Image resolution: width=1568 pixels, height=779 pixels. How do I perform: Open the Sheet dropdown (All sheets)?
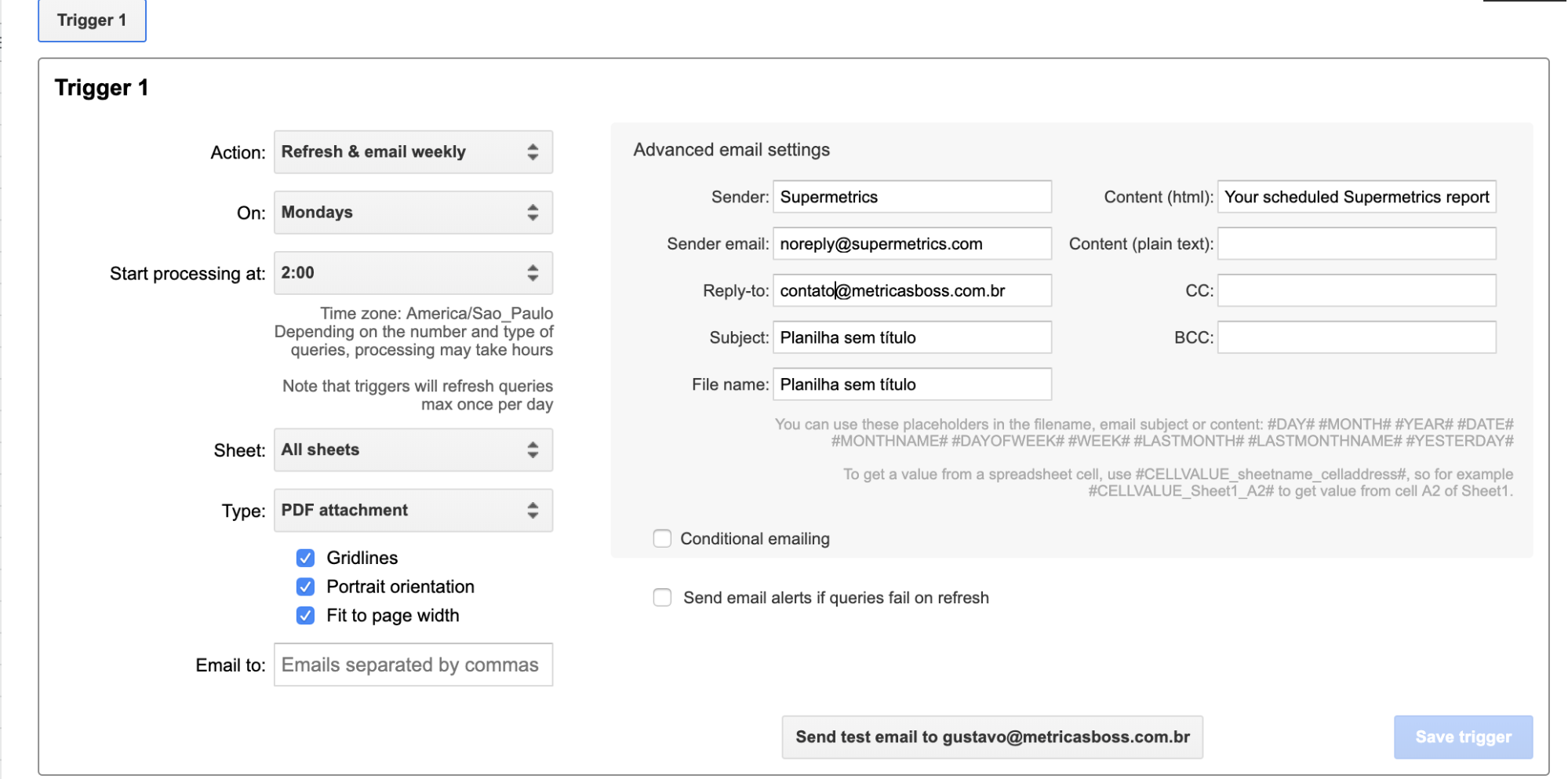pyautogui.click(x=413, y=450)
